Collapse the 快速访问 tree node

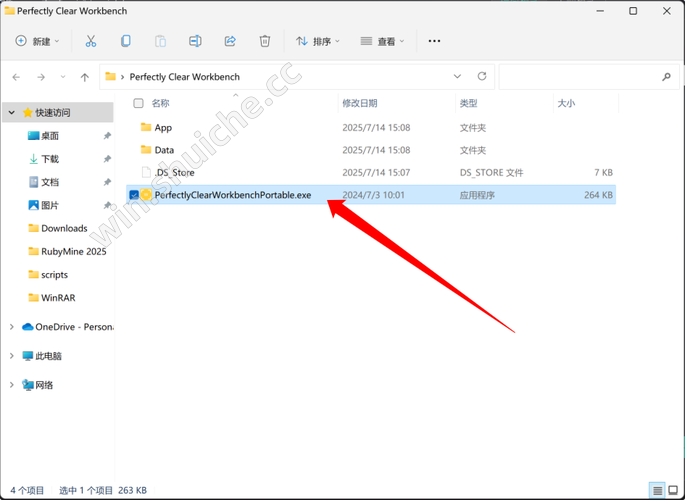click(12, 113)
